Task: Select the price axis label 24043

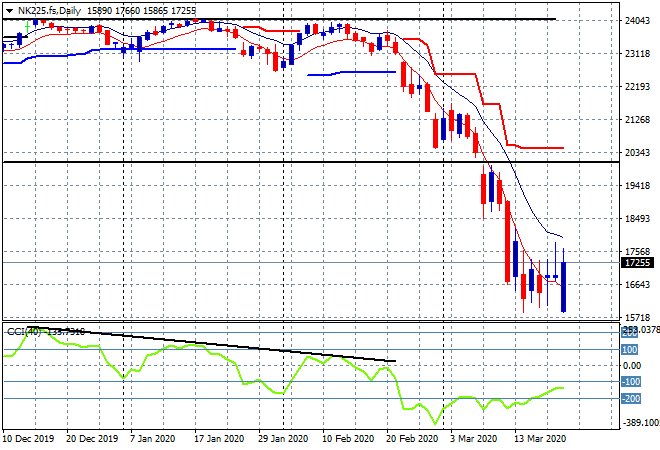Action: 637,20
